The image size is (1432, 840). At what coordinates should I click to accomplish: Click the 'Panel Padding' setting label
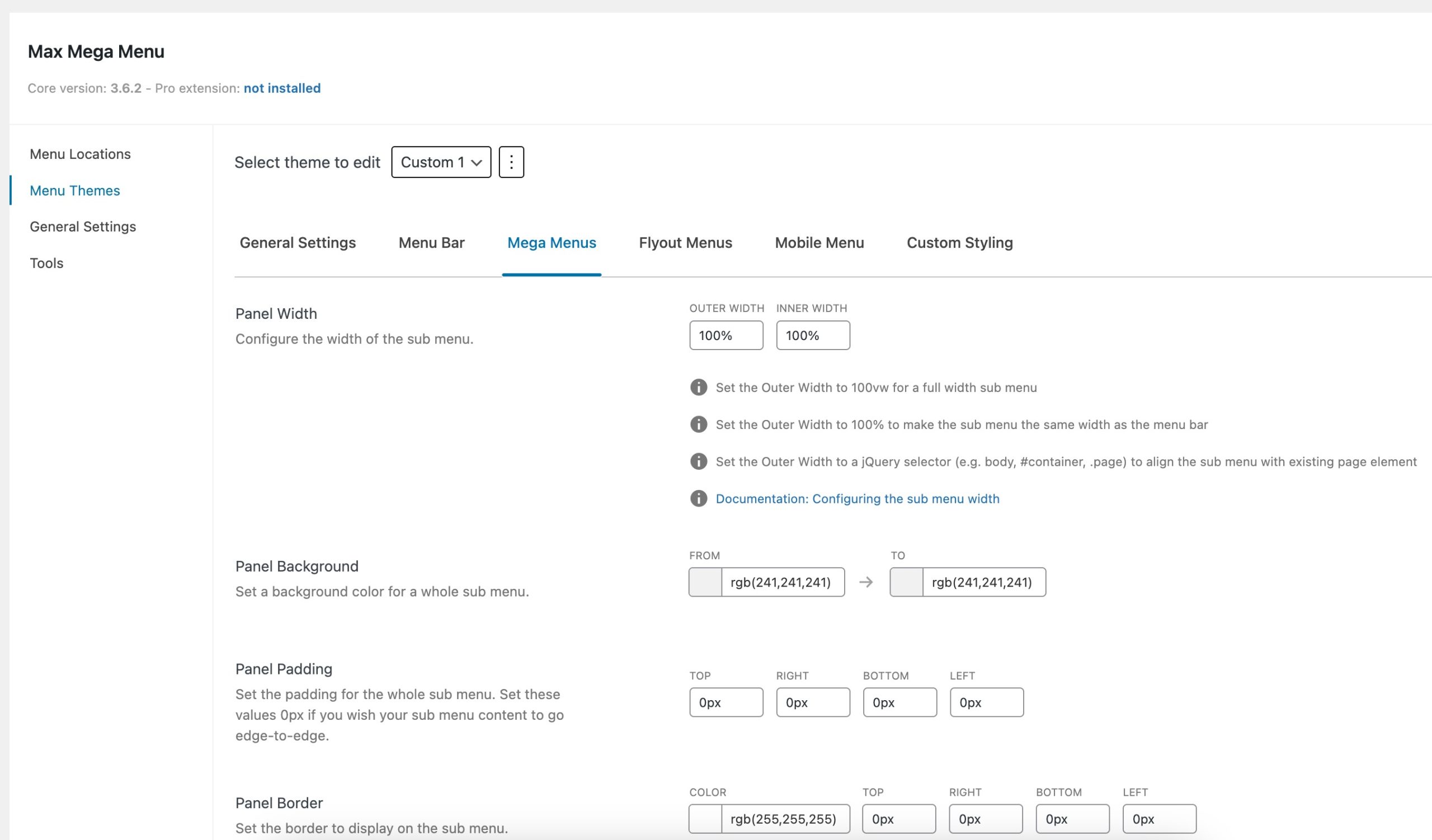click(x=284, y=669)
